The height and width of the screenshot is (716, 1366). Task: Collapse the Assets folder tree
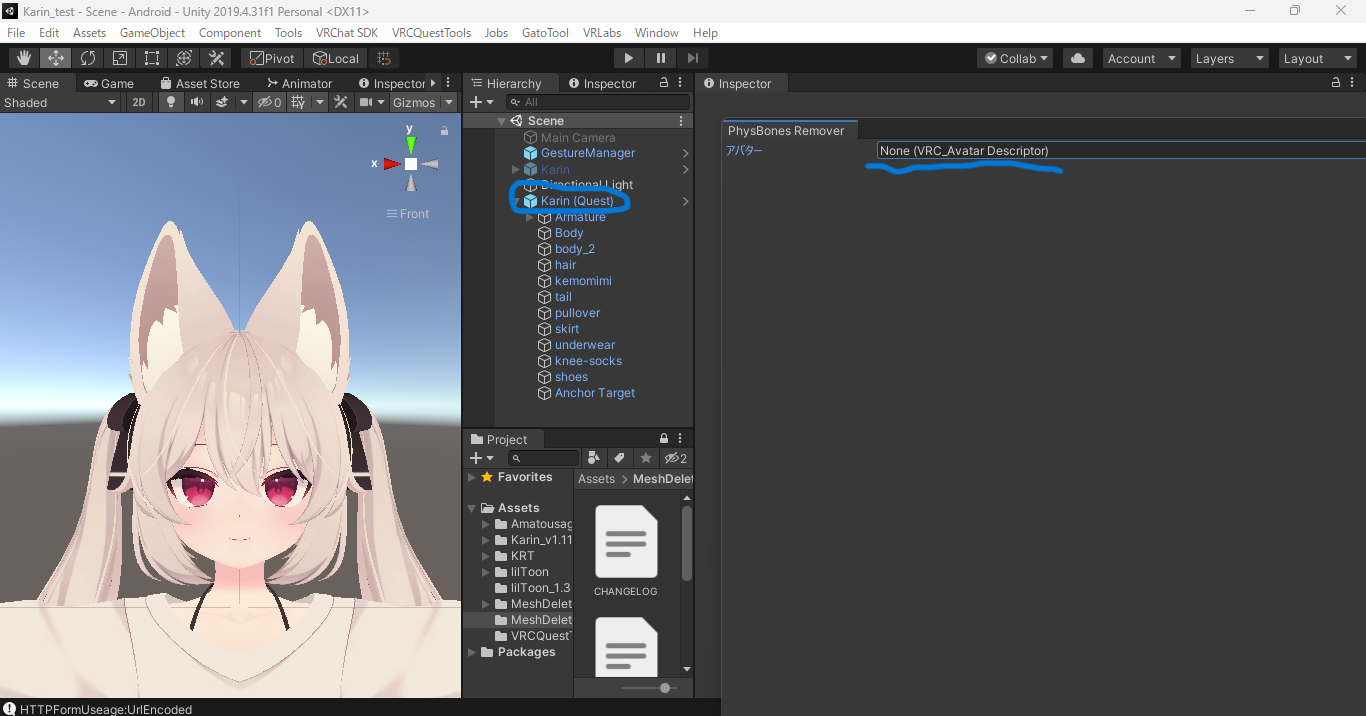[x=472, y=508]
